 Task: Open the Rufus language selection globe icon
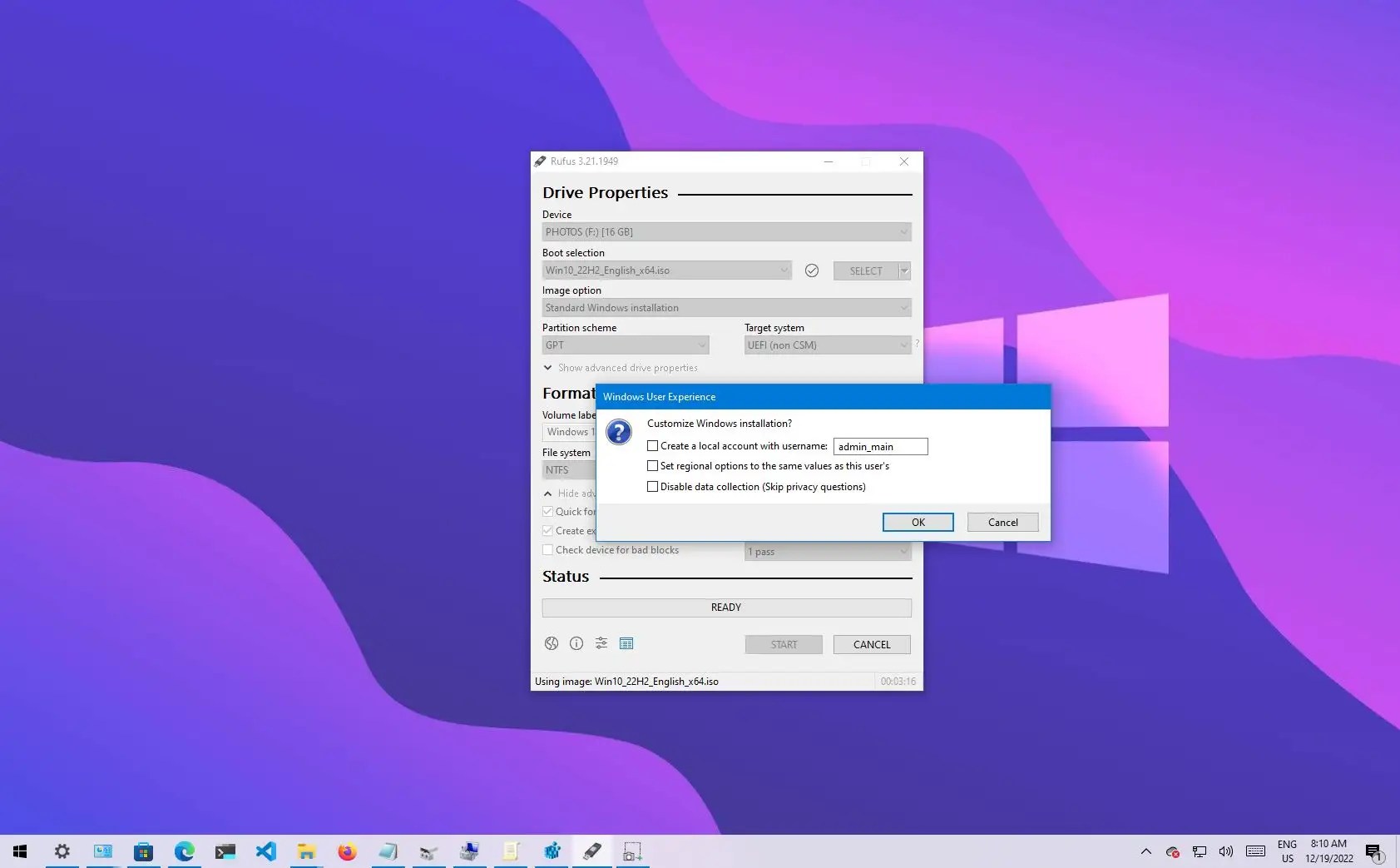552,643
